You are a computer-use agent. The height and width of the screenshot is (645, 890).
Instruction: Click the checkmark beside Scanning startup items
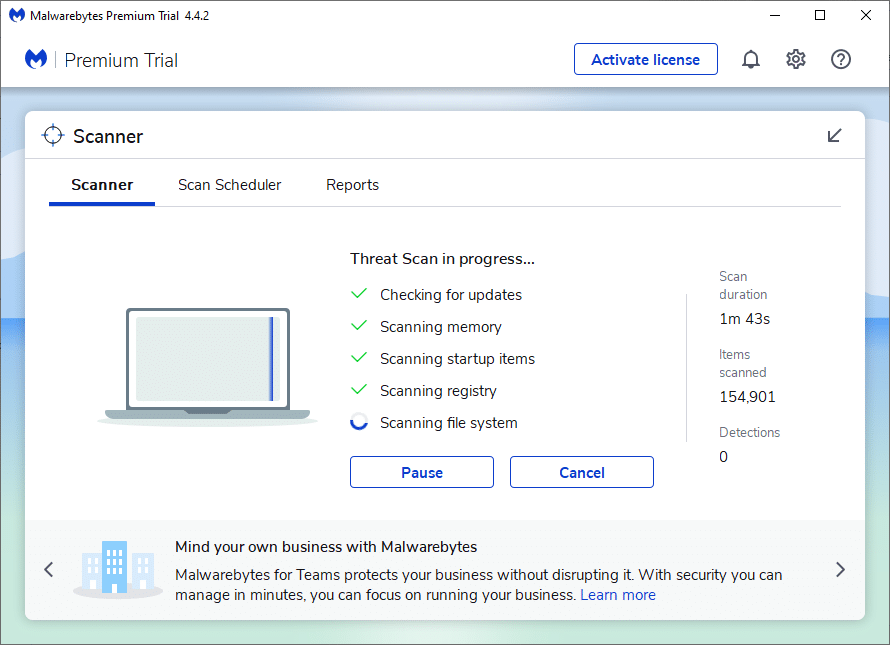(x=359, y=358)
